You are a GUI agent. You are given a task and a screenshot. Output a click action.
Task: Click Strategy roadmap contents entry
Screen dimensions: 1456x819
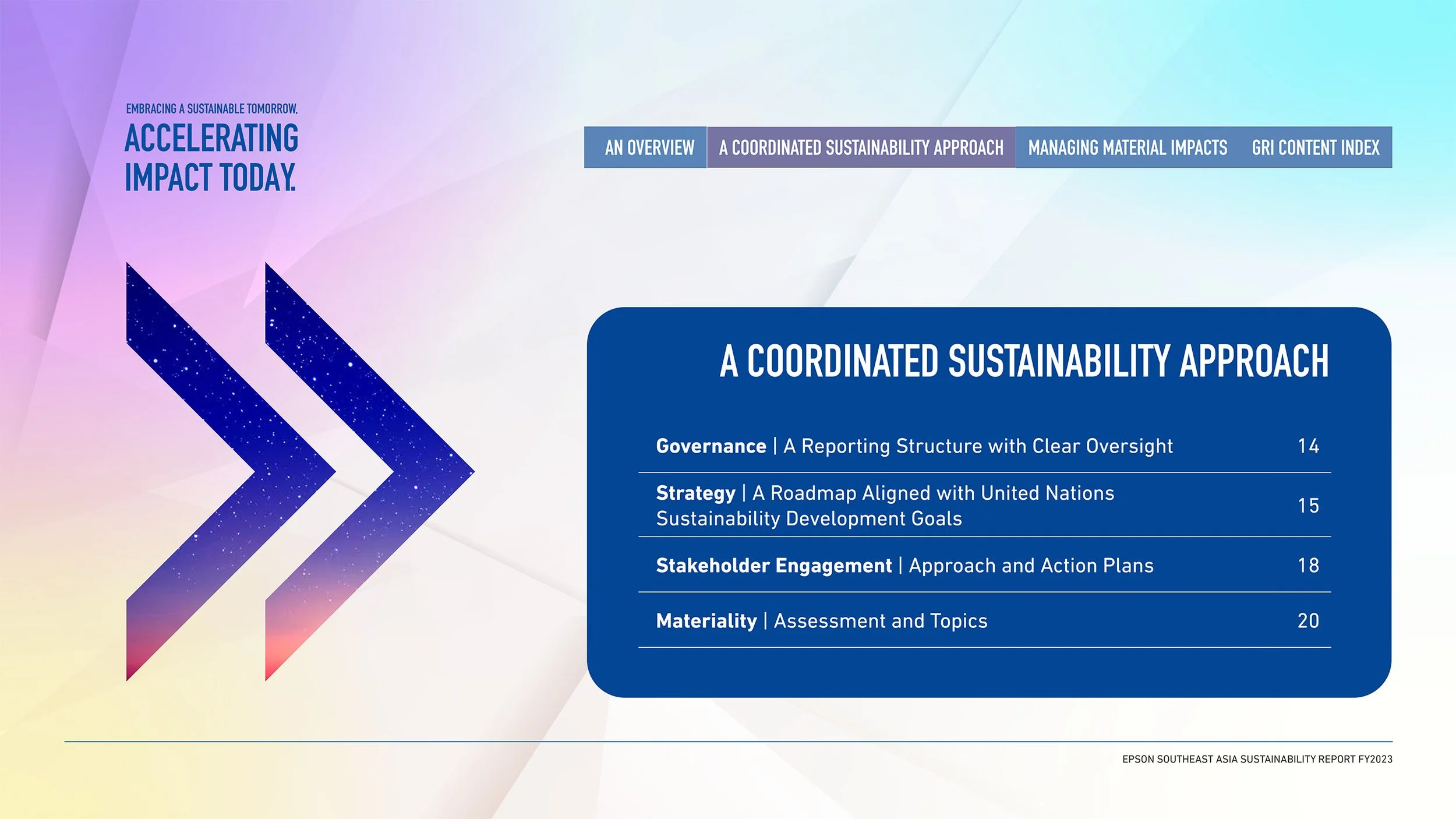click(884, 493)
